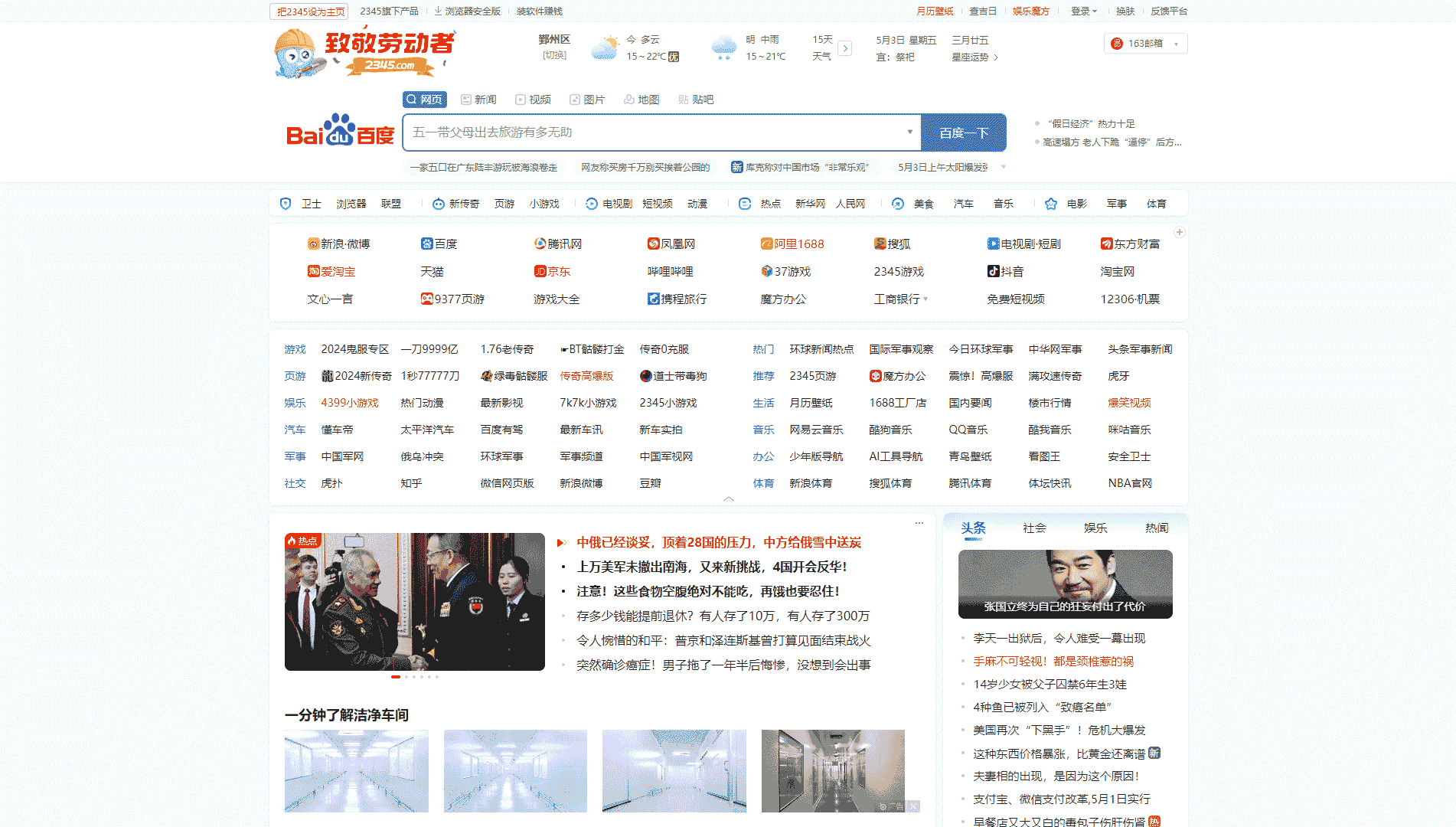Click 切换 to change city

point(554,55)
